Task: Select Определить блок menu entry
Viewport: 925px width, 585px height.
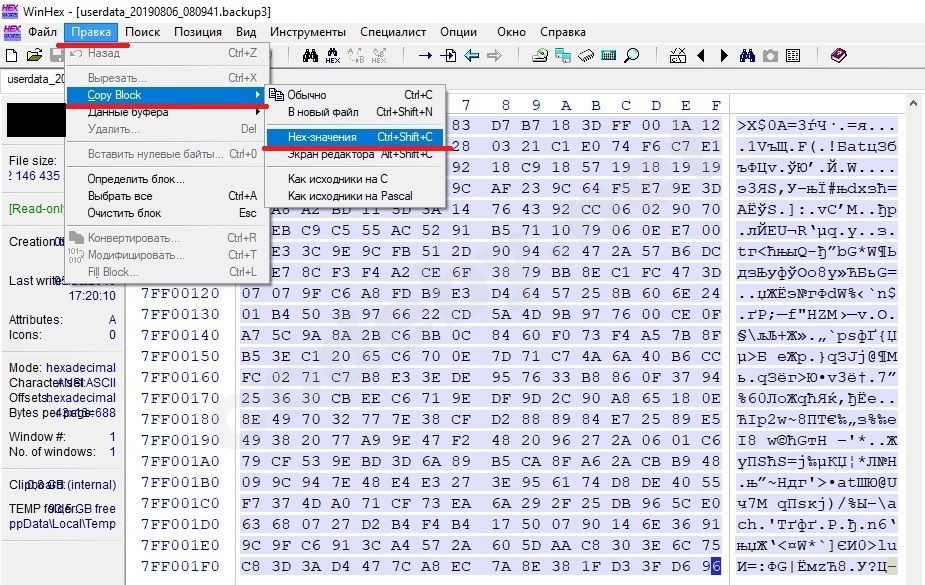Action: pos(165,179)
